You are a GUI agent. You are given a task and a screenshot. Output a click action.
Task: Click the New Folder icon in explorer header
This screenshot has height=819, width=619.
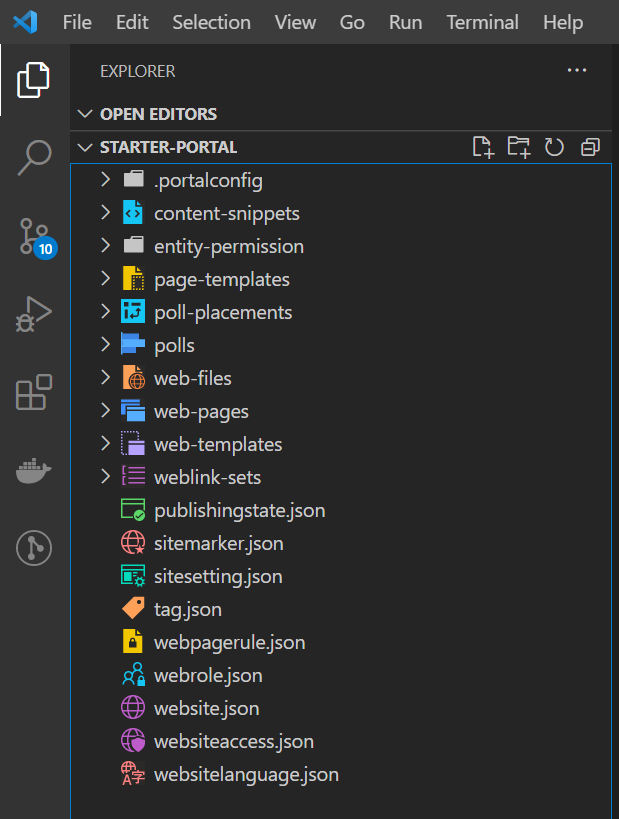pos(518,147)
